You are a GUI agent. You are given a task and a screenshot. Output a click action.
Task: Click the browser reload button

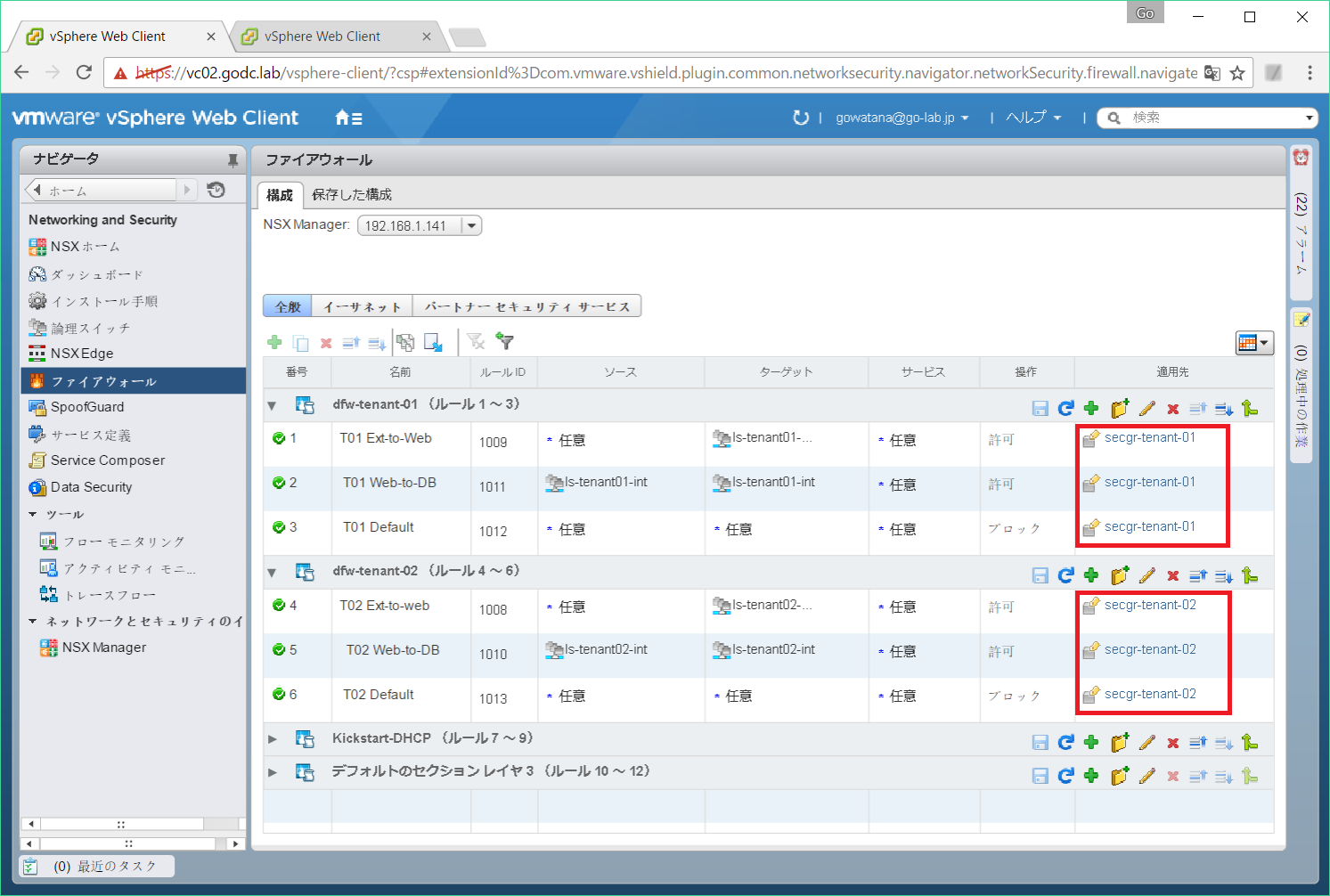tap(84, 72)
